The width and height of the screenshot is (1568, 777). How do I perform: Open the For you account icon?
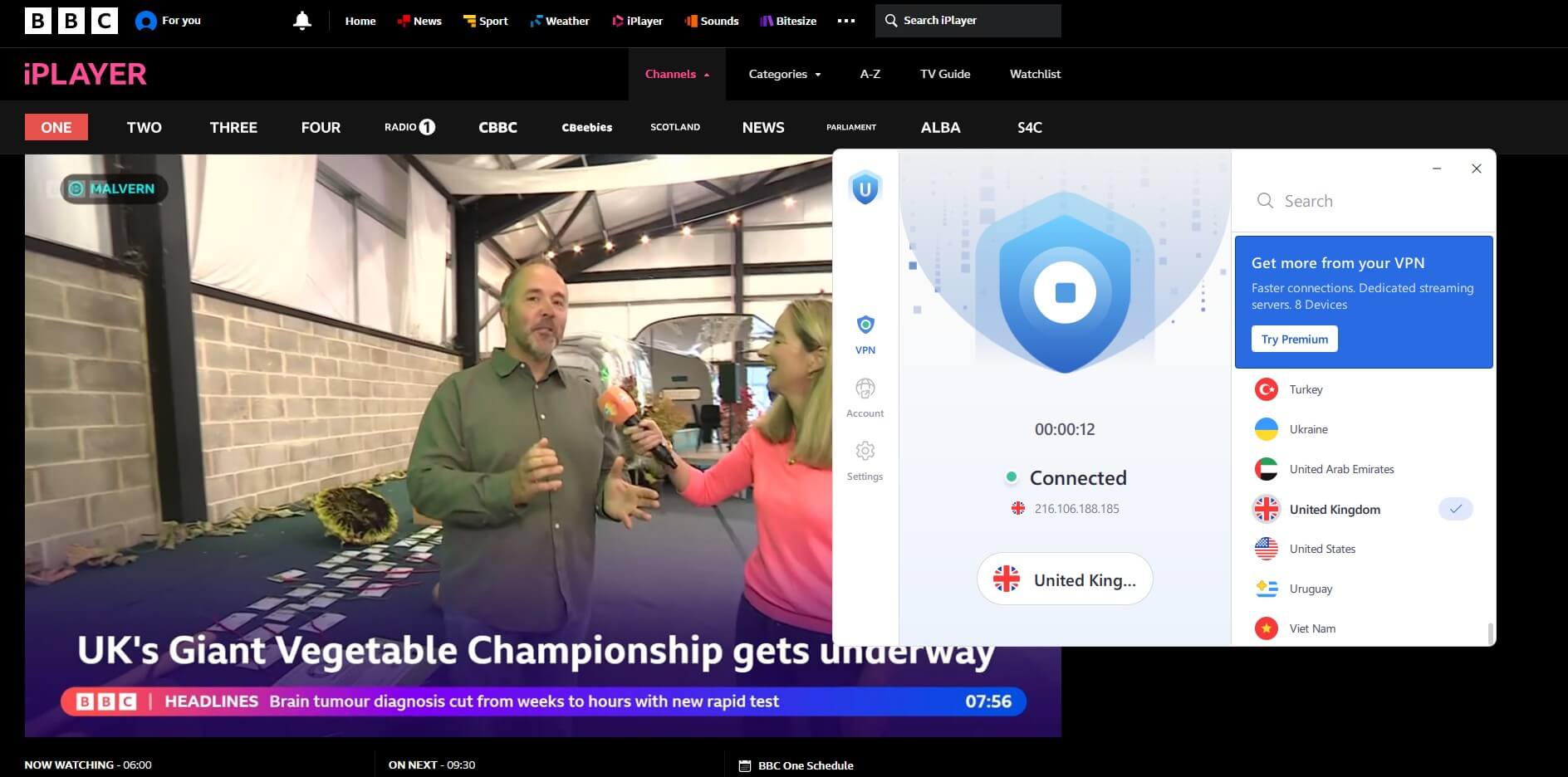point(146,21)
